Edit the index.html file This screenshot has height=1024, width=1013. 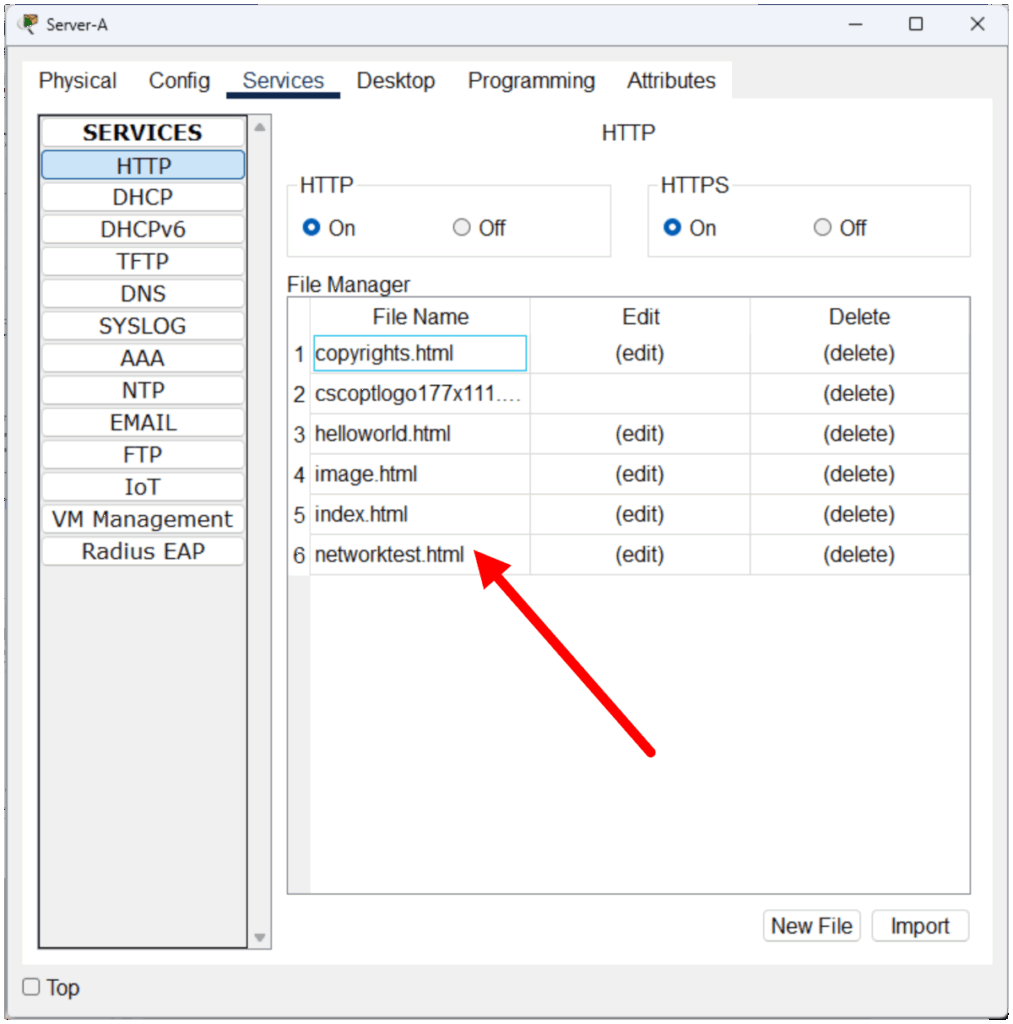(639, 515)
